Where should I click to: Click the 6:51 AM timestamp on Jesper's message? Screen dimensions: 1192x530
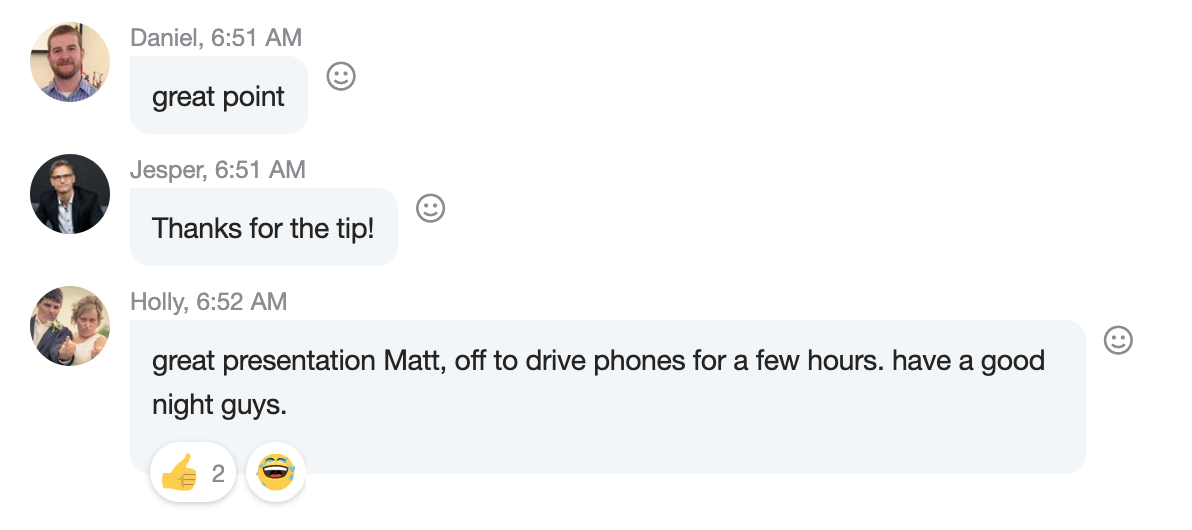click(x=260, y=170)
